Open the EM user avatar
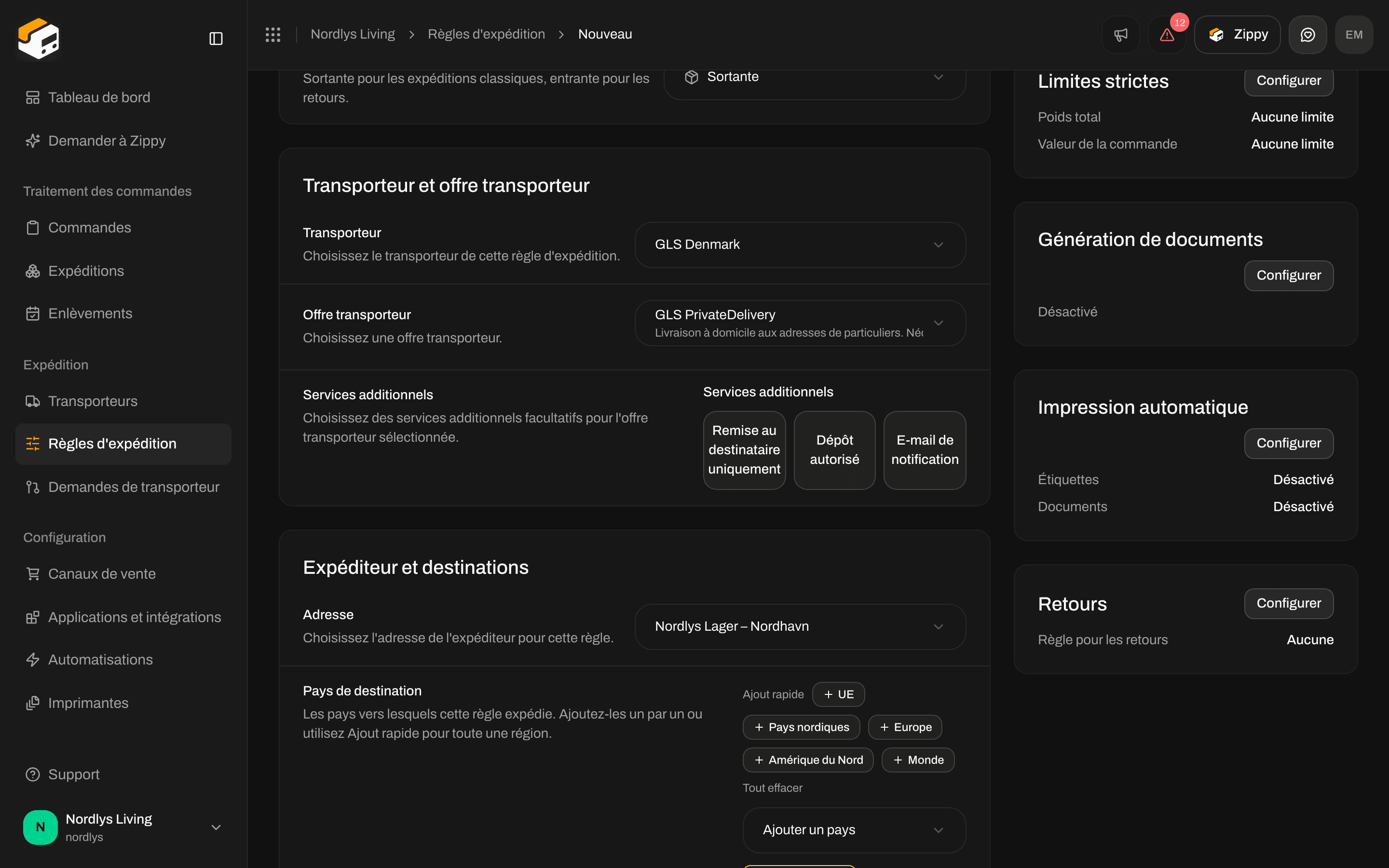 click(1354, 34)
